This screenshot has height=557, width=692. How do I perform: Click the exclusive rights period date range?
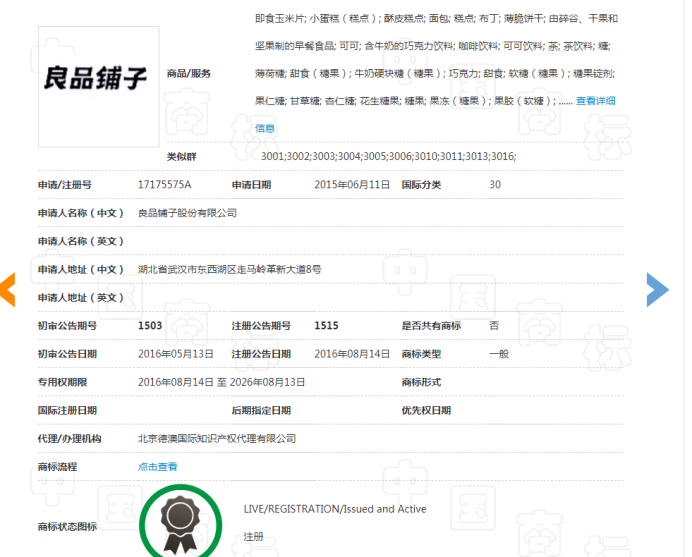click(x=221, y=382)
